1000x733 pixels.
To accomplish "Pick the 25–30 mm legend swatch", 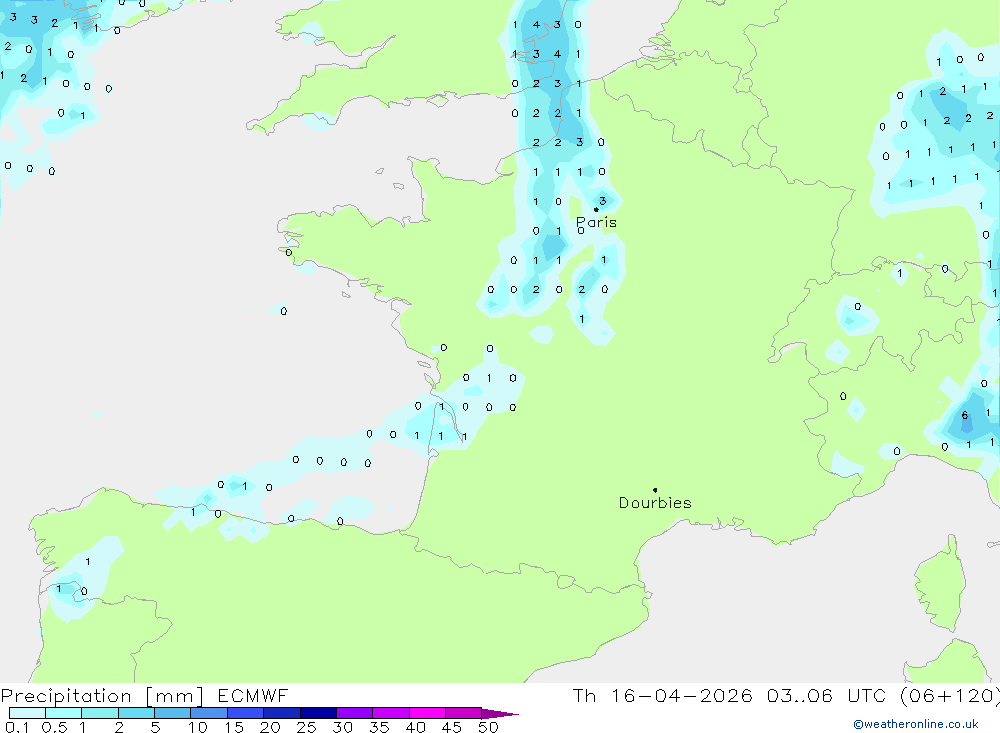I will point(318,713).
